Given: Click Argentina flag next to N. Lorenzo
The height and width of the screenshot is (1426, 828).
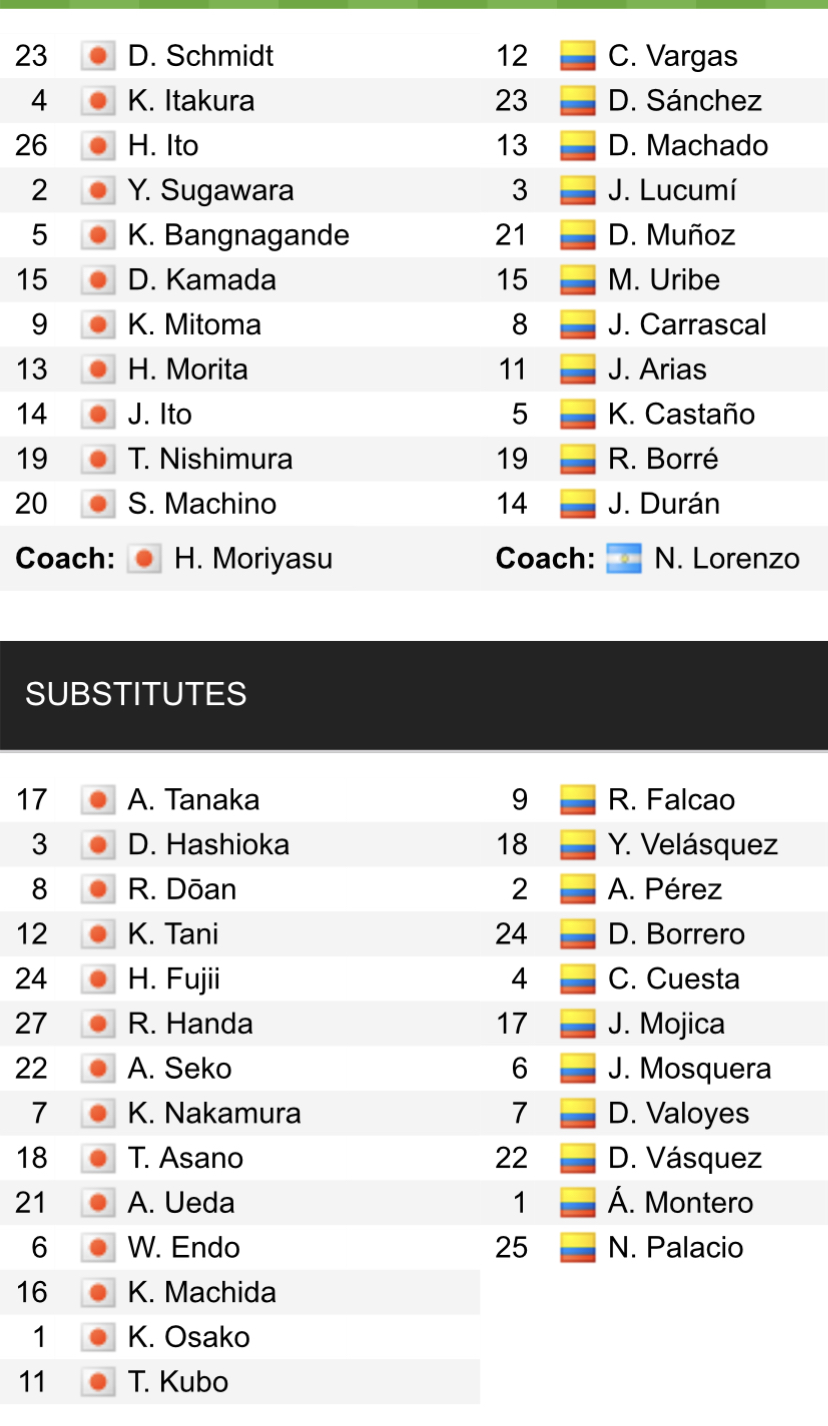Looking at the screenshot, I should tap(623, 558).
